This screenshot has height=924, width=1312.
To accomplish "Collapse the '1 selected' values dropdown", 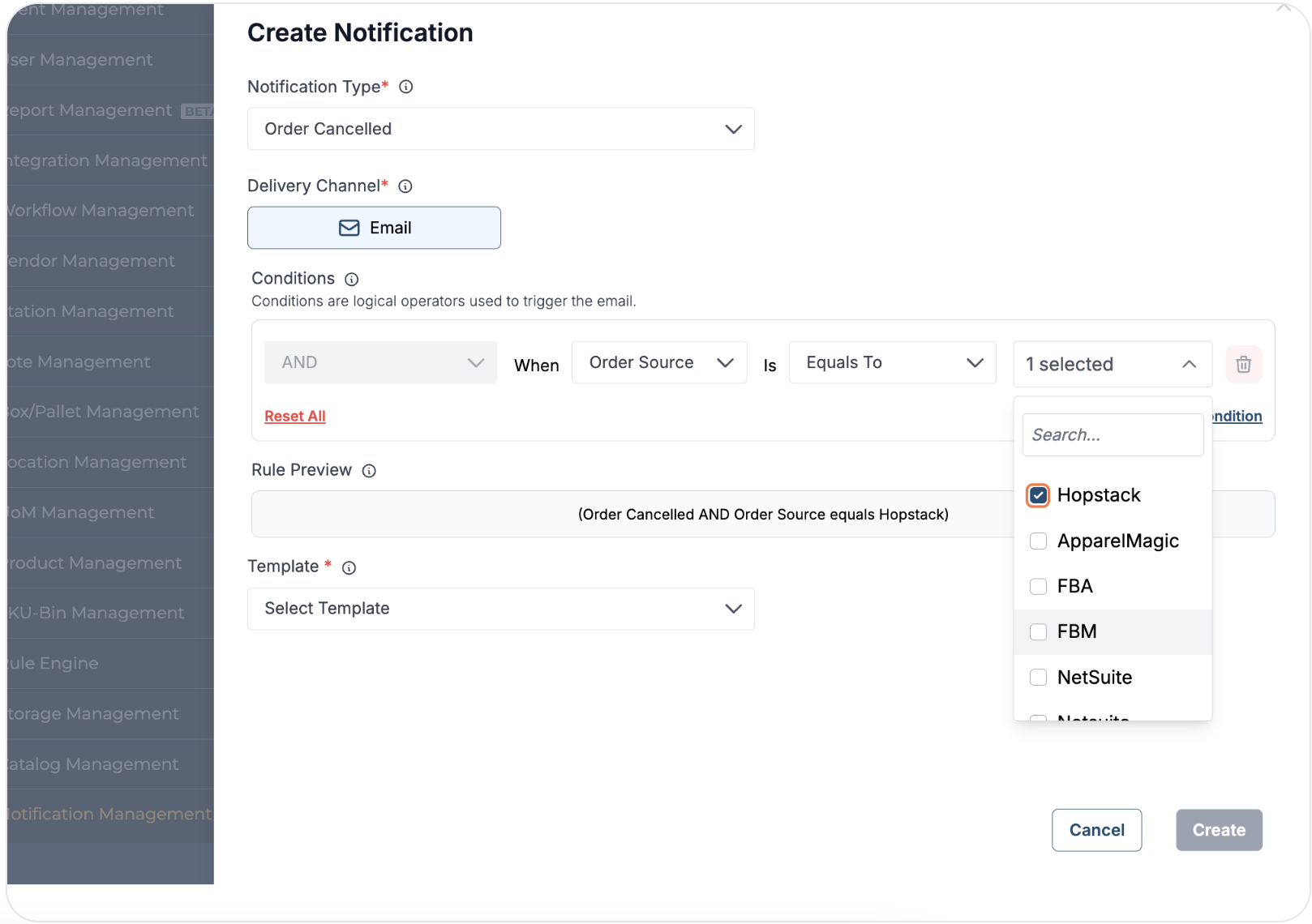I will [1112, 365].
